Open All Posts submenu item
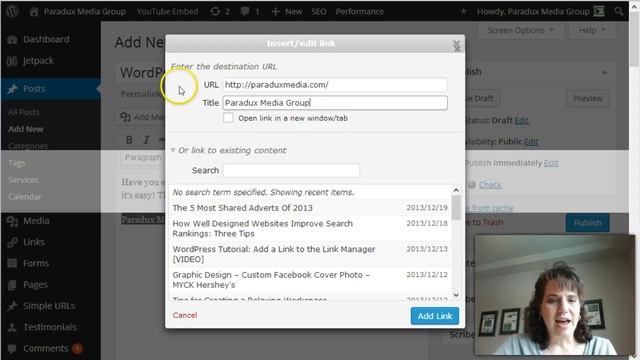 point(24,112)
